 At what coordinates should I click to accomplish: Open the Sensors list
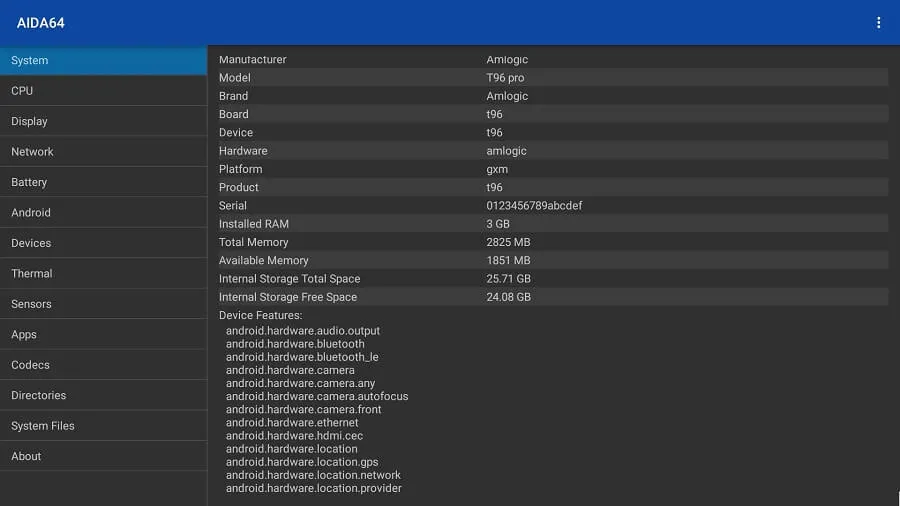(103, 304)
